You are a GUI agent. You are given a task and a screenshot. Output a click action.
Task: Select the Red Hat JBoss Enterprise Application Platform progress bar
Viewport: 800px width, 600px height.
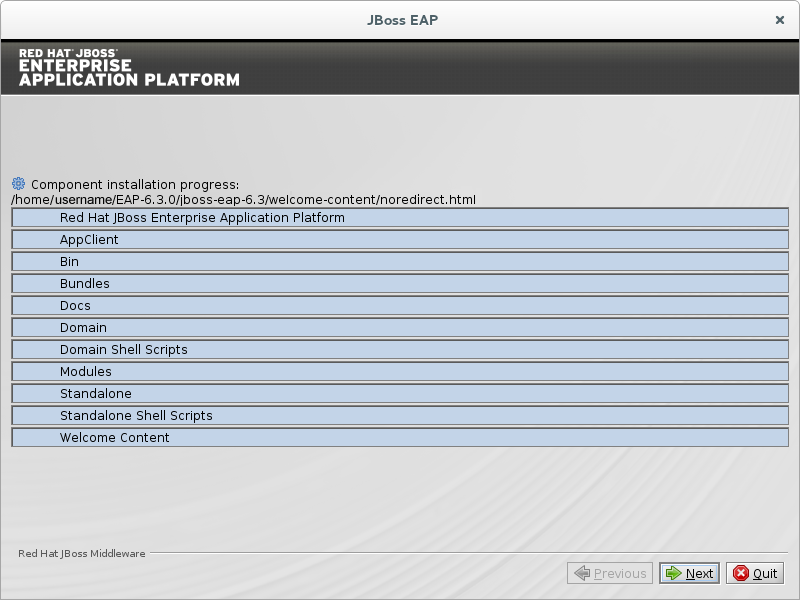[x=400, y=218]
